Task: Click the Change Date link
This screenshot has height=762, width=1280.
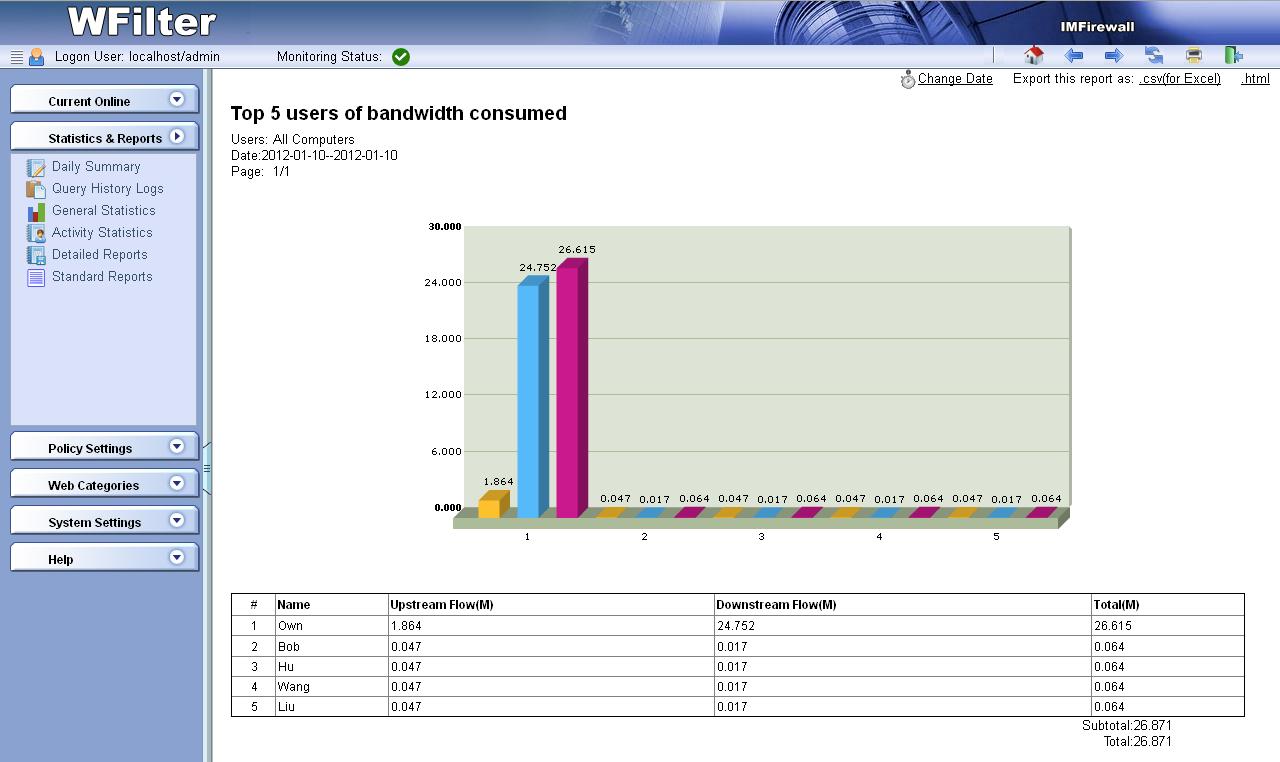Action: pos(954,79)
